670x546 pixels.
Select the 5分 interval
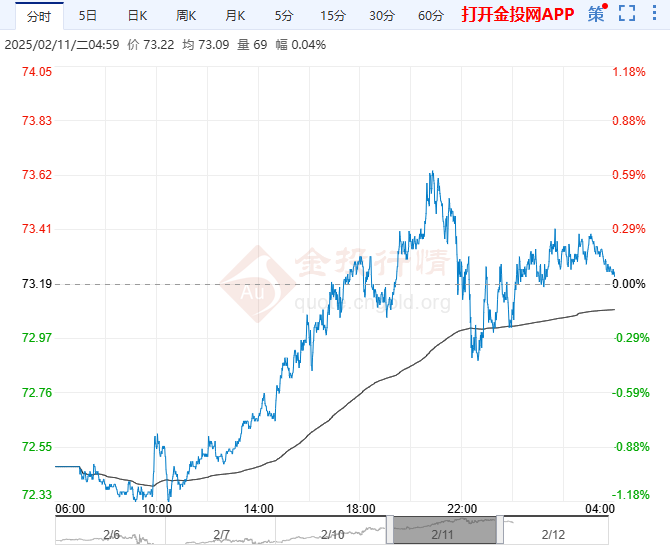pos(284,15)
